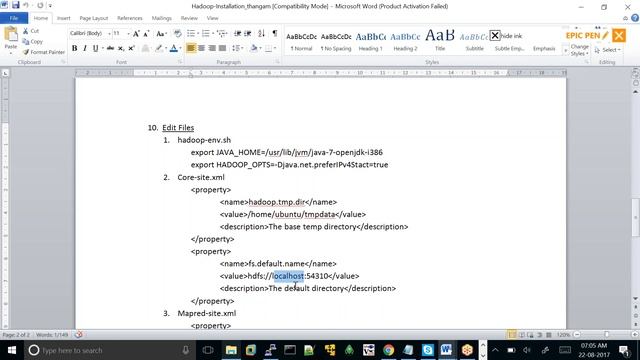Expand bullets list dropdown arrow
Viewport: 640px width, 360px height.
[198, 33]
